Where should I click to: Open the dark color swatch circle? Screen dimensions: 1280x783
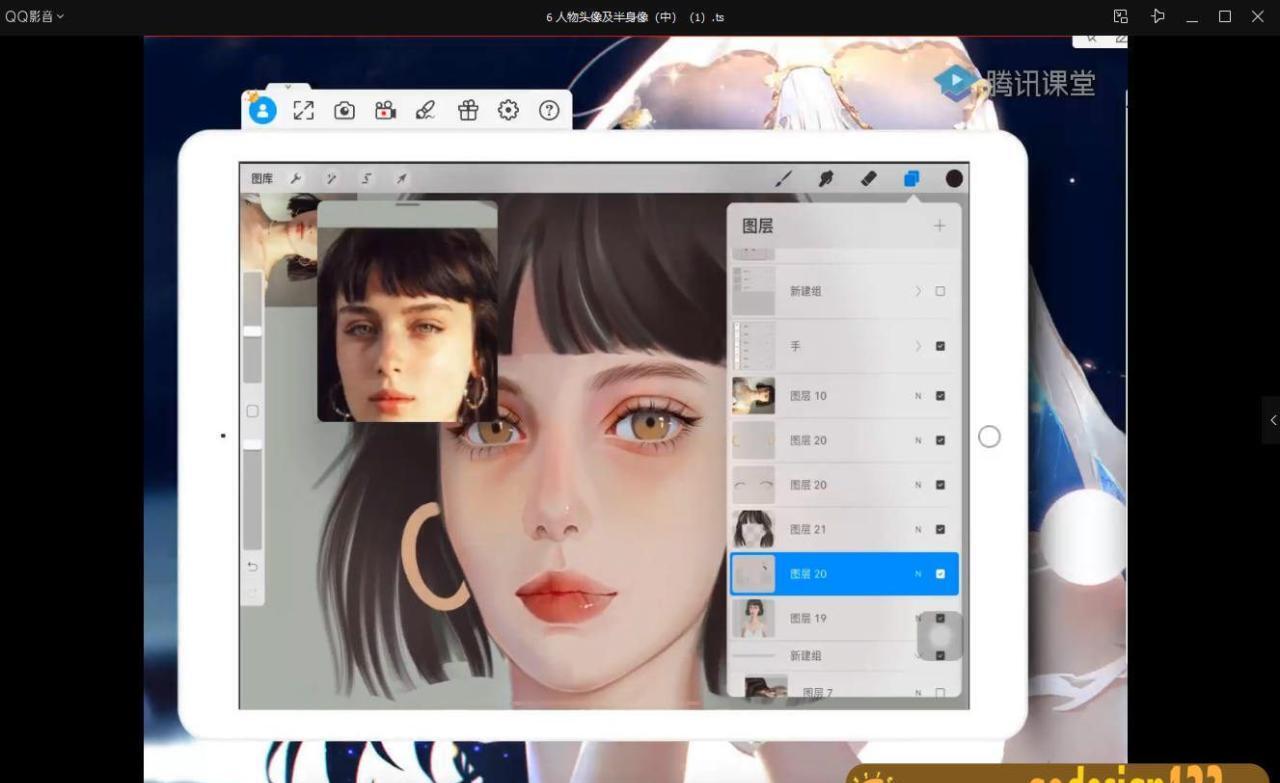click(x=954, y=178)
